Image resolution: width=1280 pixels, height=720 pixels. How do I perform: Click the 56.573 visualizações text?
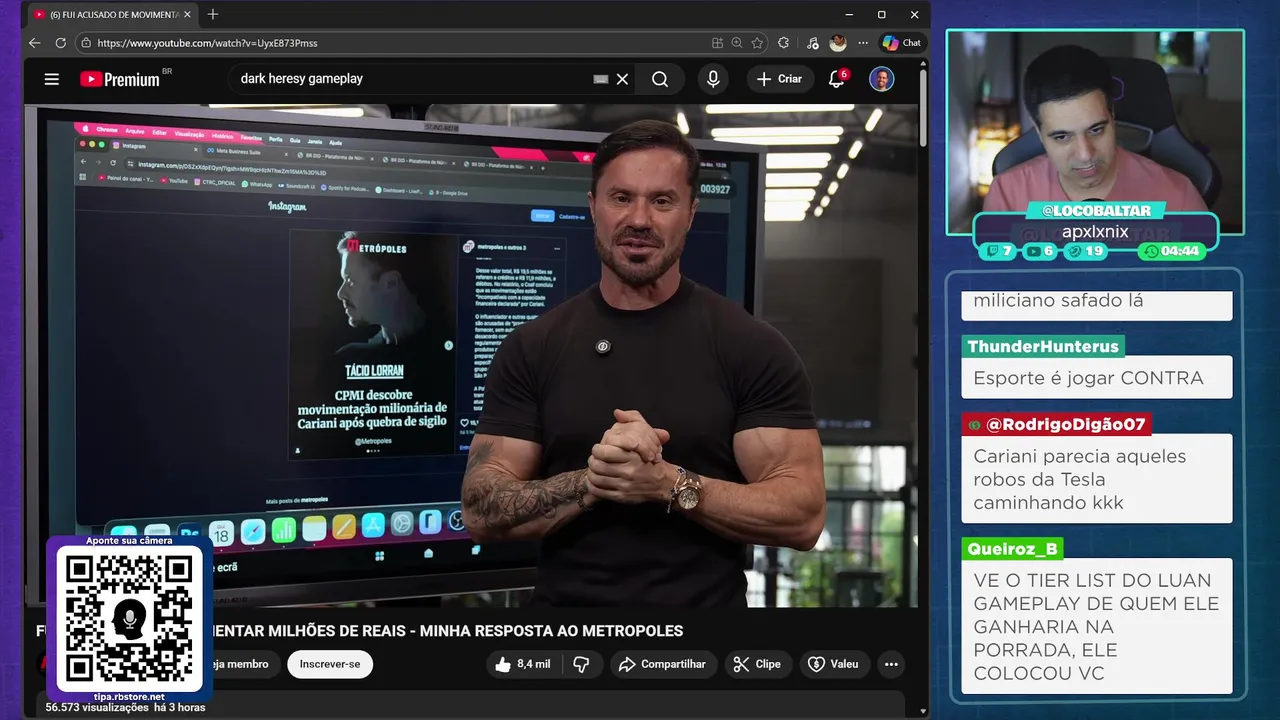[x=97, y=708]
